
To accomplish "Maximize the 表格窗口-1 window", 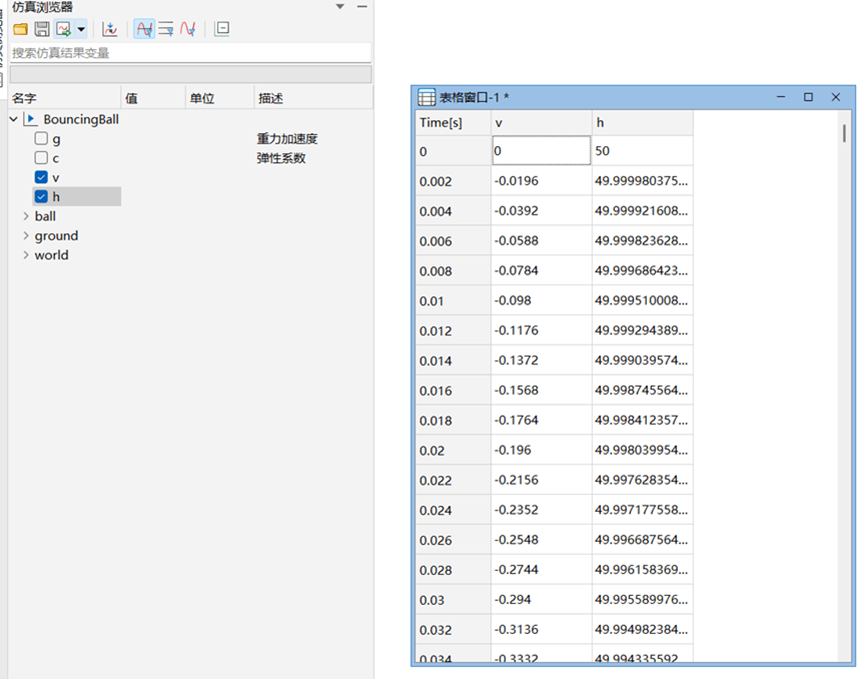I will point(808,97).
